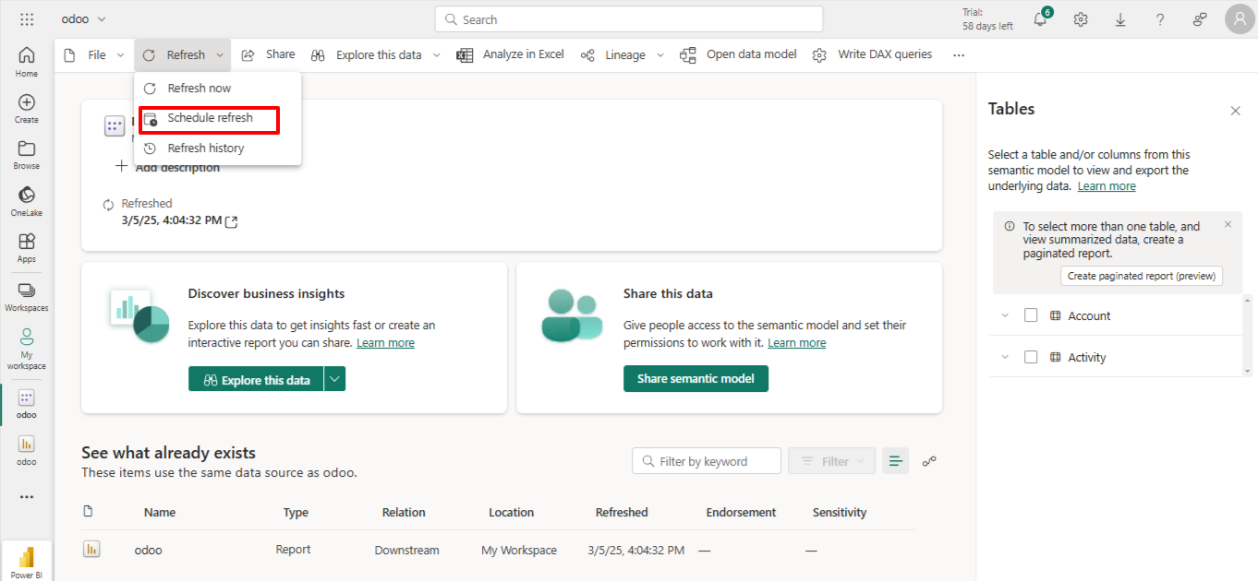This screenshot has width=1258, height=581.
Task: Click the Create plus icon in sidebar
Action: point(27,108)
